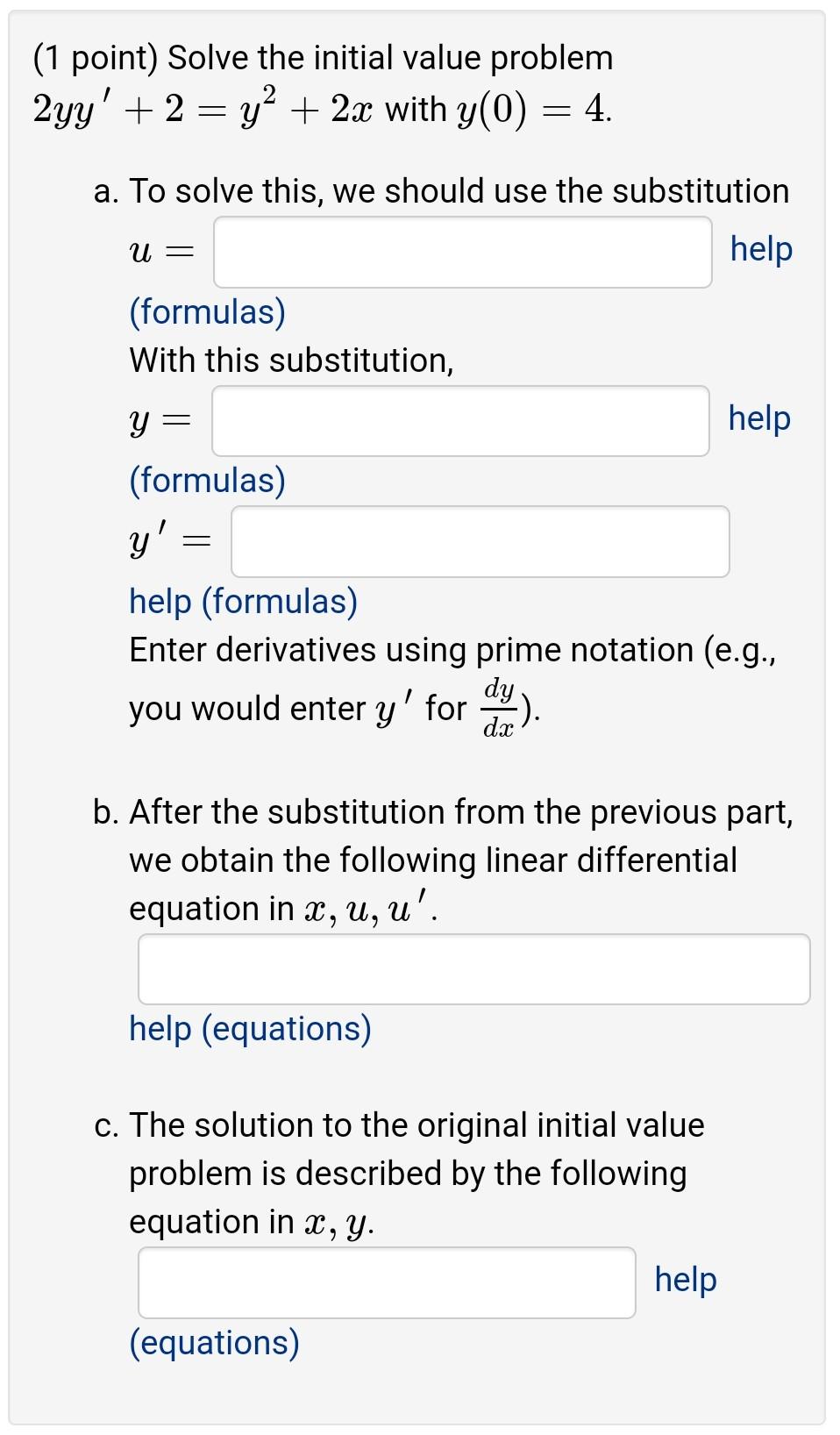Click the (formulas) link under the y field

pyautogui.click(x=207, y=480)
